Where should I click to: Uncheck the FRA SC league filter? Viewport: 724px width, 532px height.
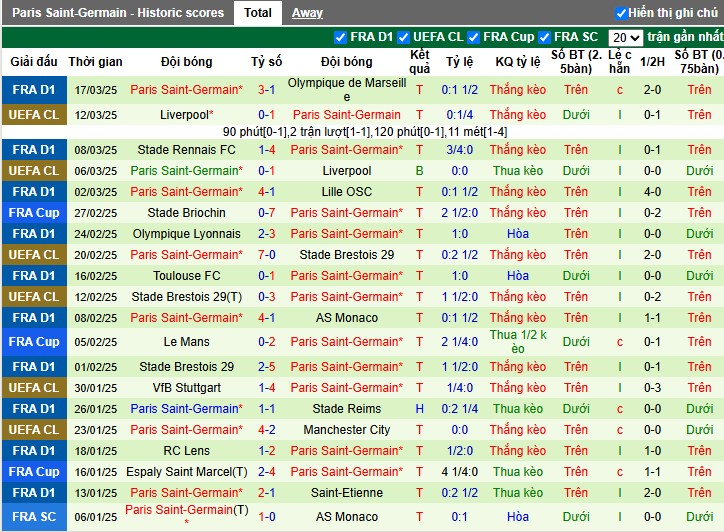point(544,37)
